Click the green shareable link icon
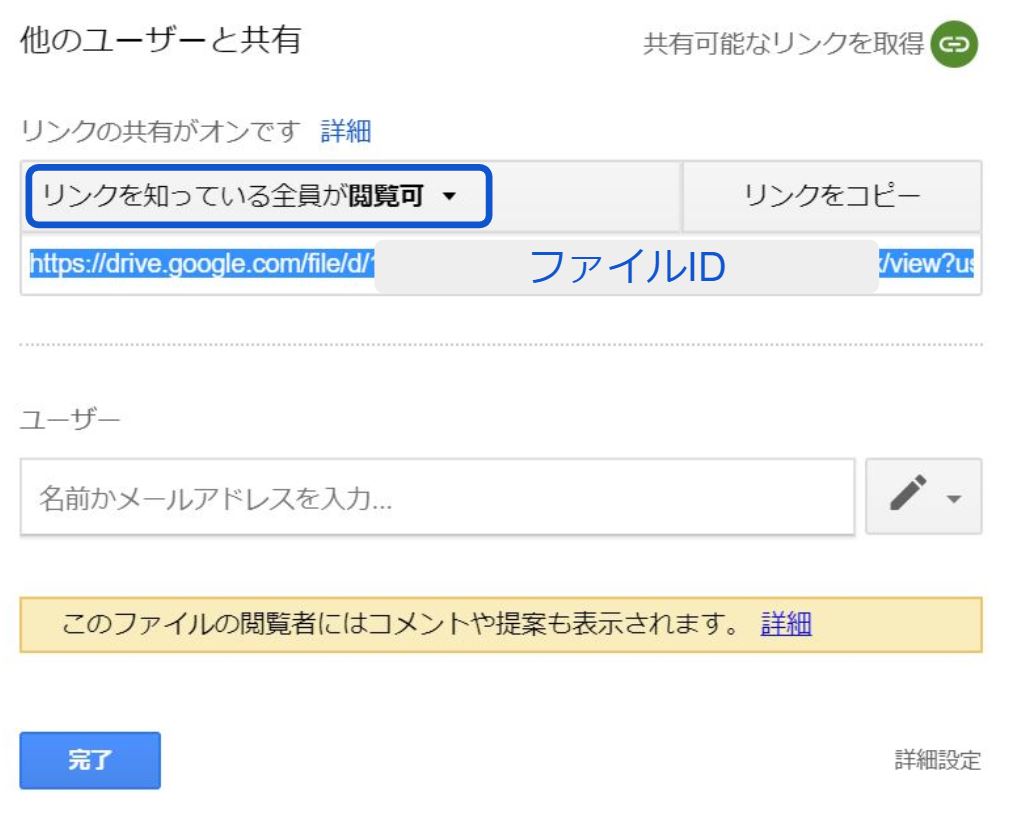Screen dimensions: 1027x813 [954, 44]
